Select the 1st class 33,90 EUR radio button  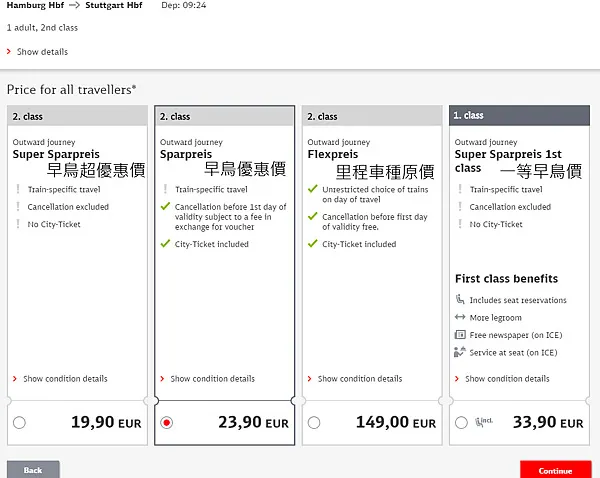click(461, 423)
